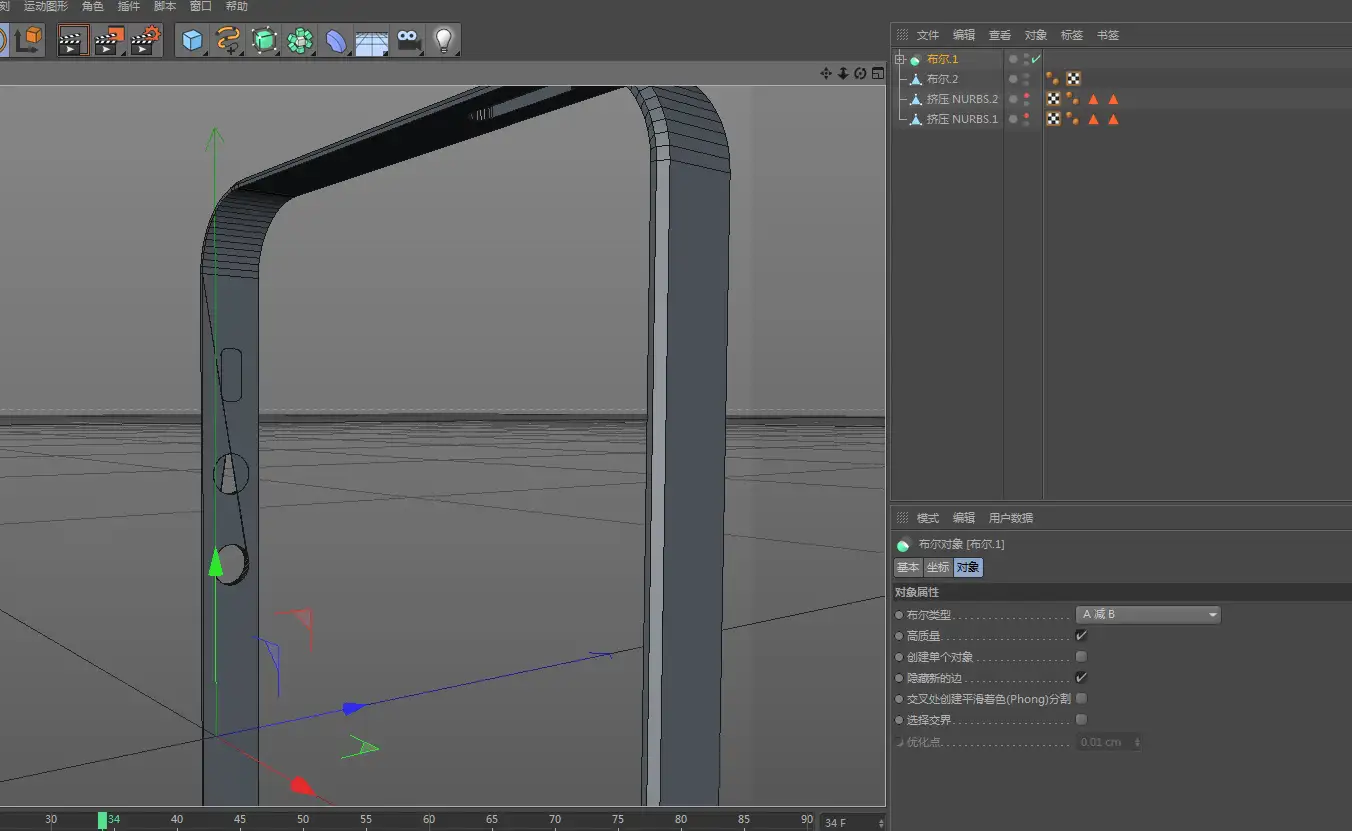1352x831 pixels.
Task: Open the render settings clapperboard with gear
Action: pyautogui.click(x=145, y=40)
